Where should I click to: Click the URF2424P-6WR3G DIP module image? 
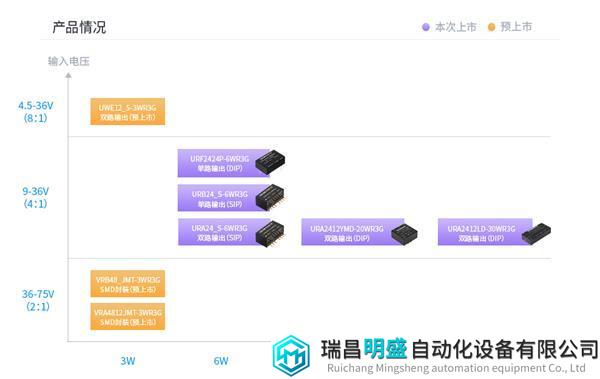271,162
